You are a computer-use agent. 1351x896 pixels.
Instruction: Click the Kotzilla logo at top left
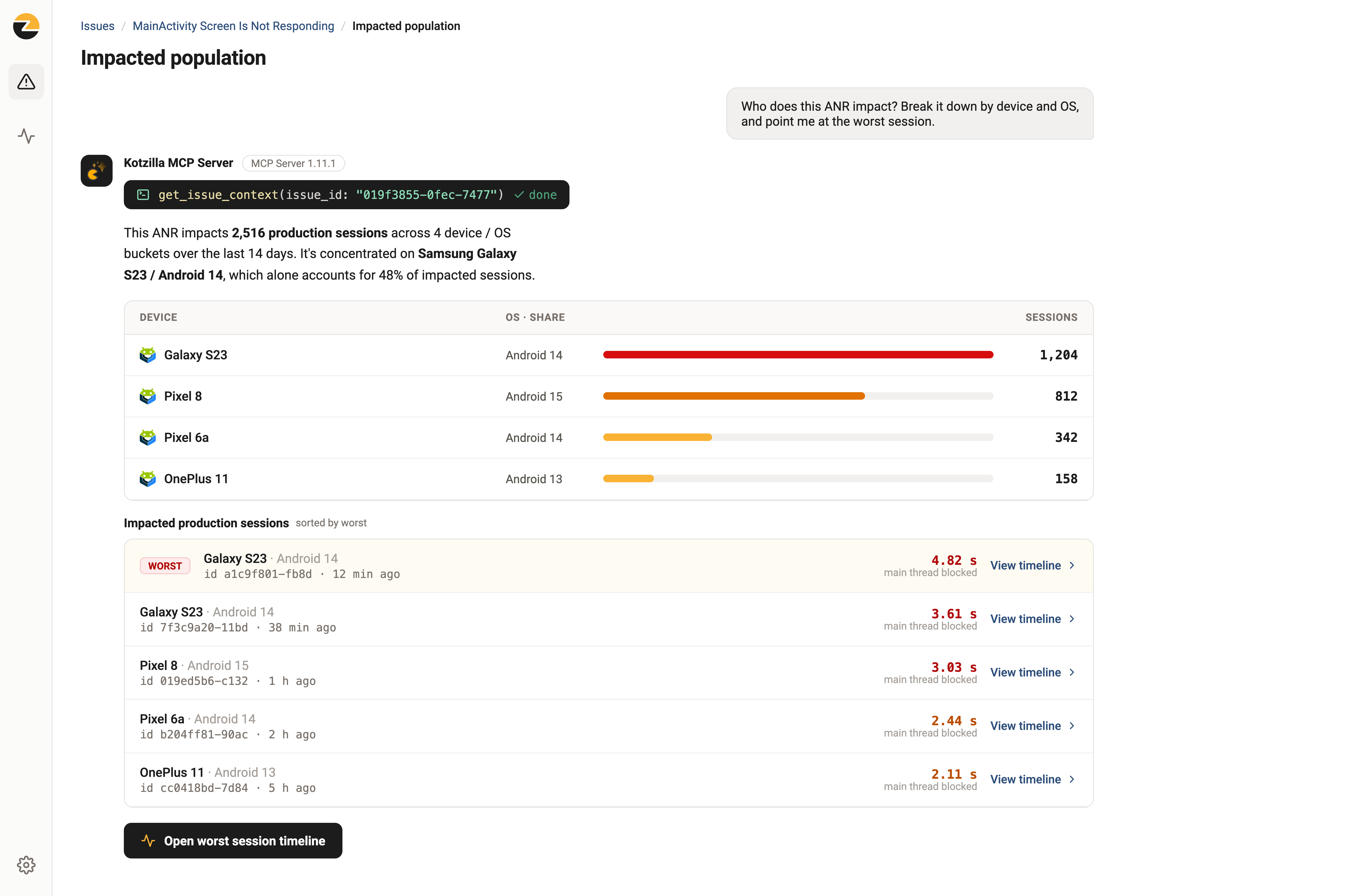click(x=26, y=26)
